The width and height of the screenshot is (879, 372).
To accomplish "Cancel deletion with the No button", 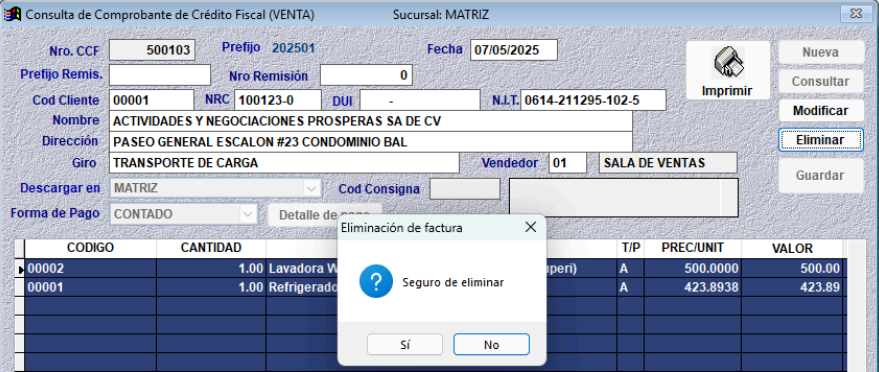I will coord(491,345).
